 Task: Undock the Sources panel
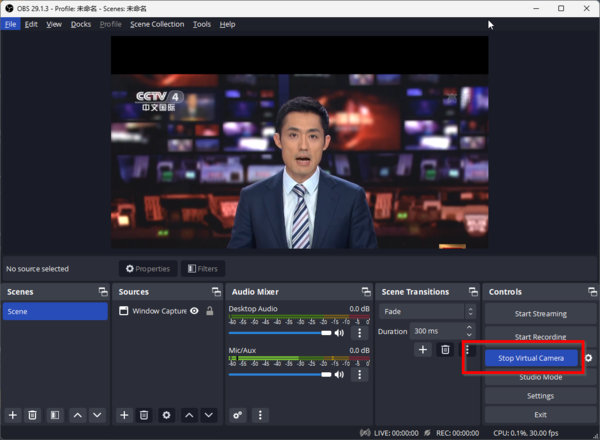pyautogui.click(x=216, y=292)
